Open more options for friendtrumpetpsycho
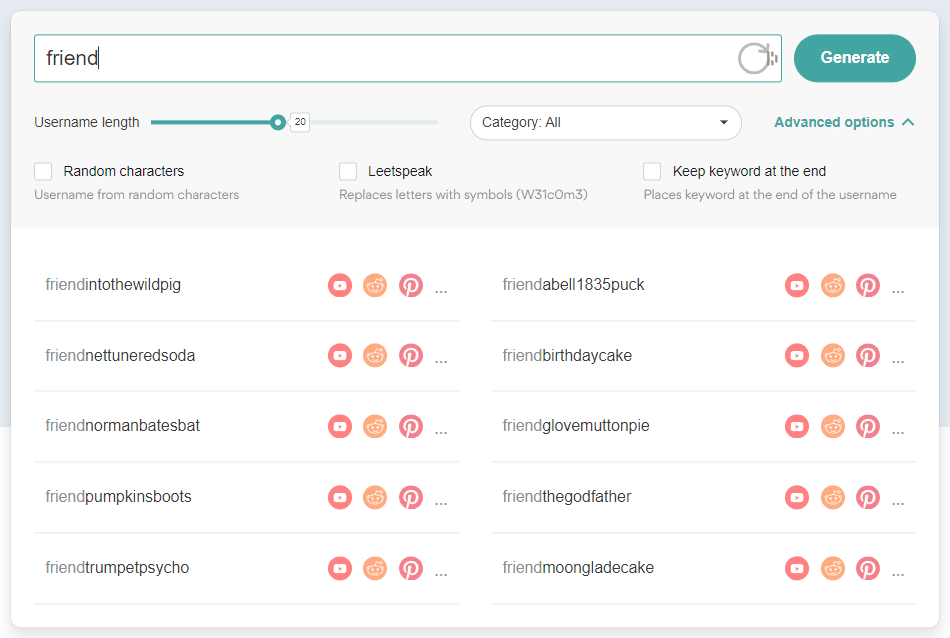 coord(441,574)
